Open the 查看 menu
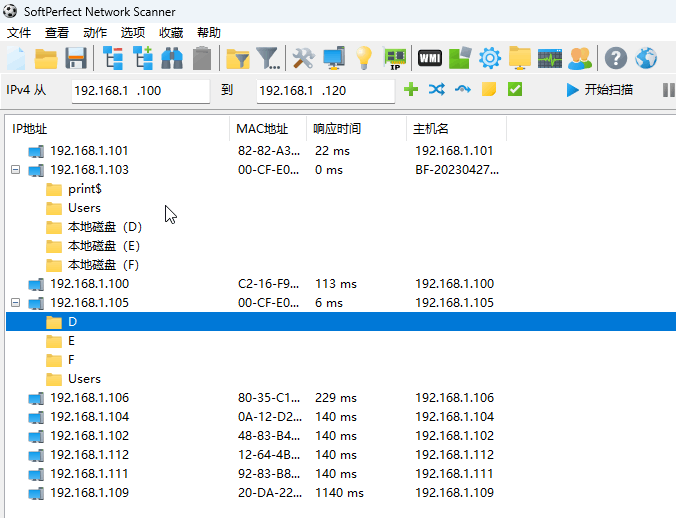Screen dimensions: 676x518 tap(57, 33)
